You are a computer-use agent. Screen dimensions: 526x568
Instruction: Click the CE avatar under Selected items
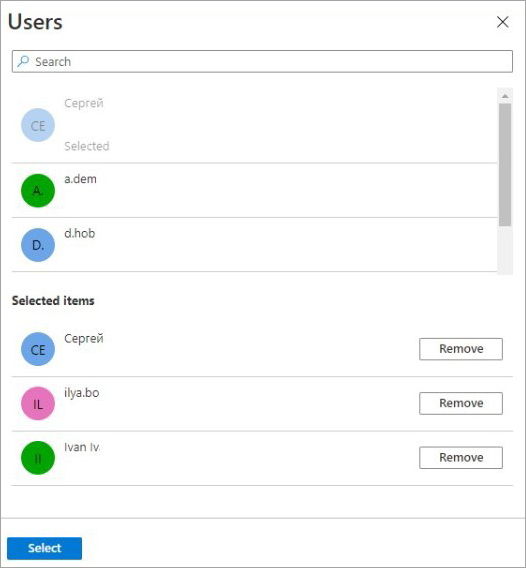point(38,349)
